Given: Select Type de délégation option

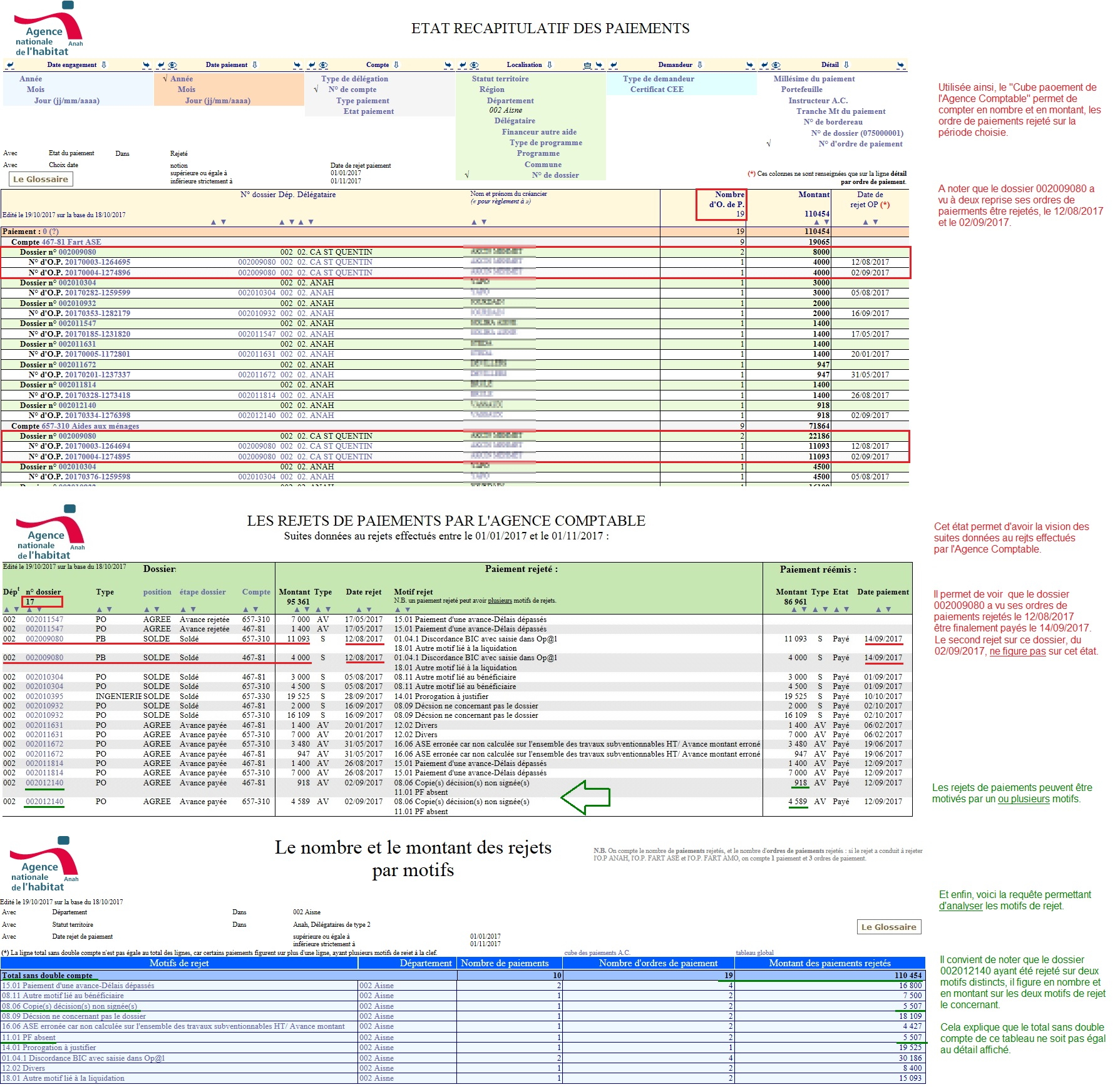Looking at the screenshot, I should (354, 79).
